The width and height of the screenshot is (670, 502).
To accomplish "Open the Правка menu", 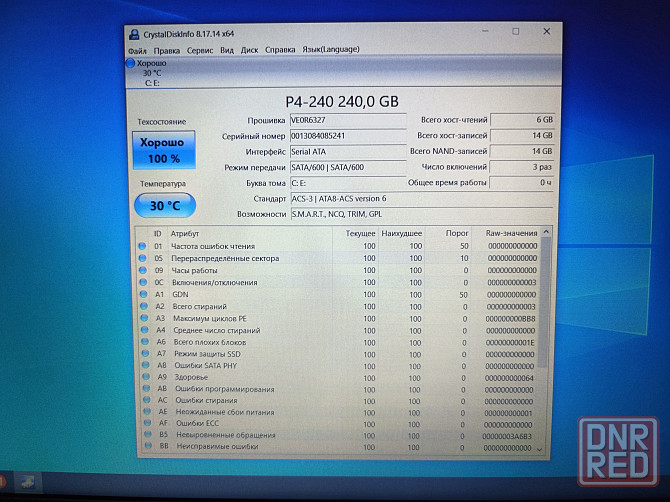I will (x=167, y=50).
